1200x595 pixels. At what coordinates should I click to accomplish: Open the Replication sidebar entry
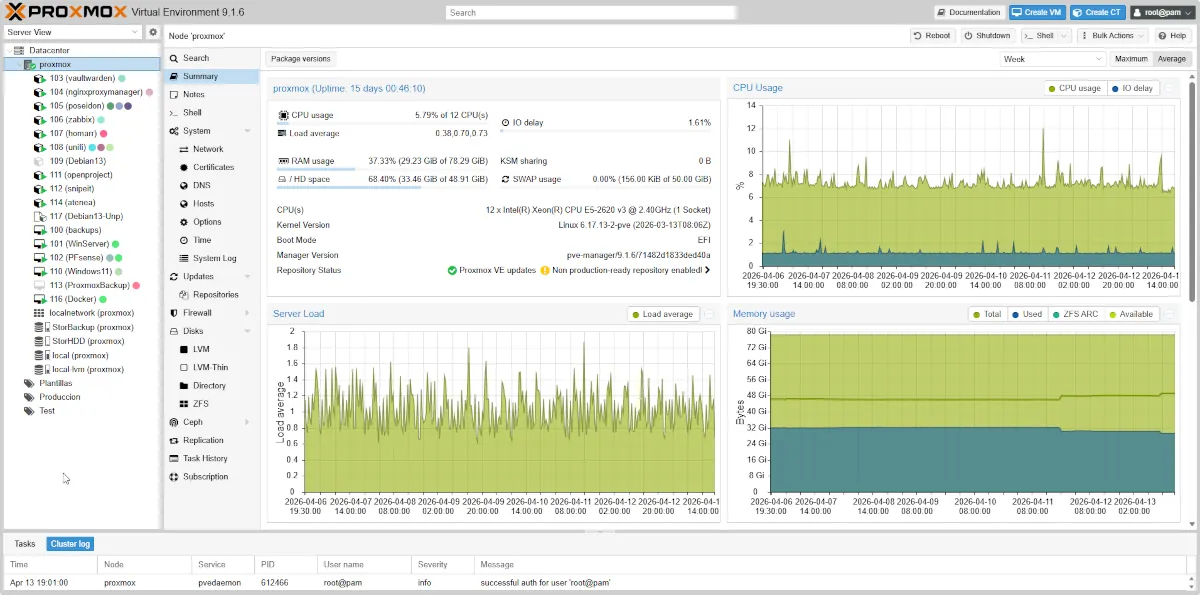(x=203, y=440)
